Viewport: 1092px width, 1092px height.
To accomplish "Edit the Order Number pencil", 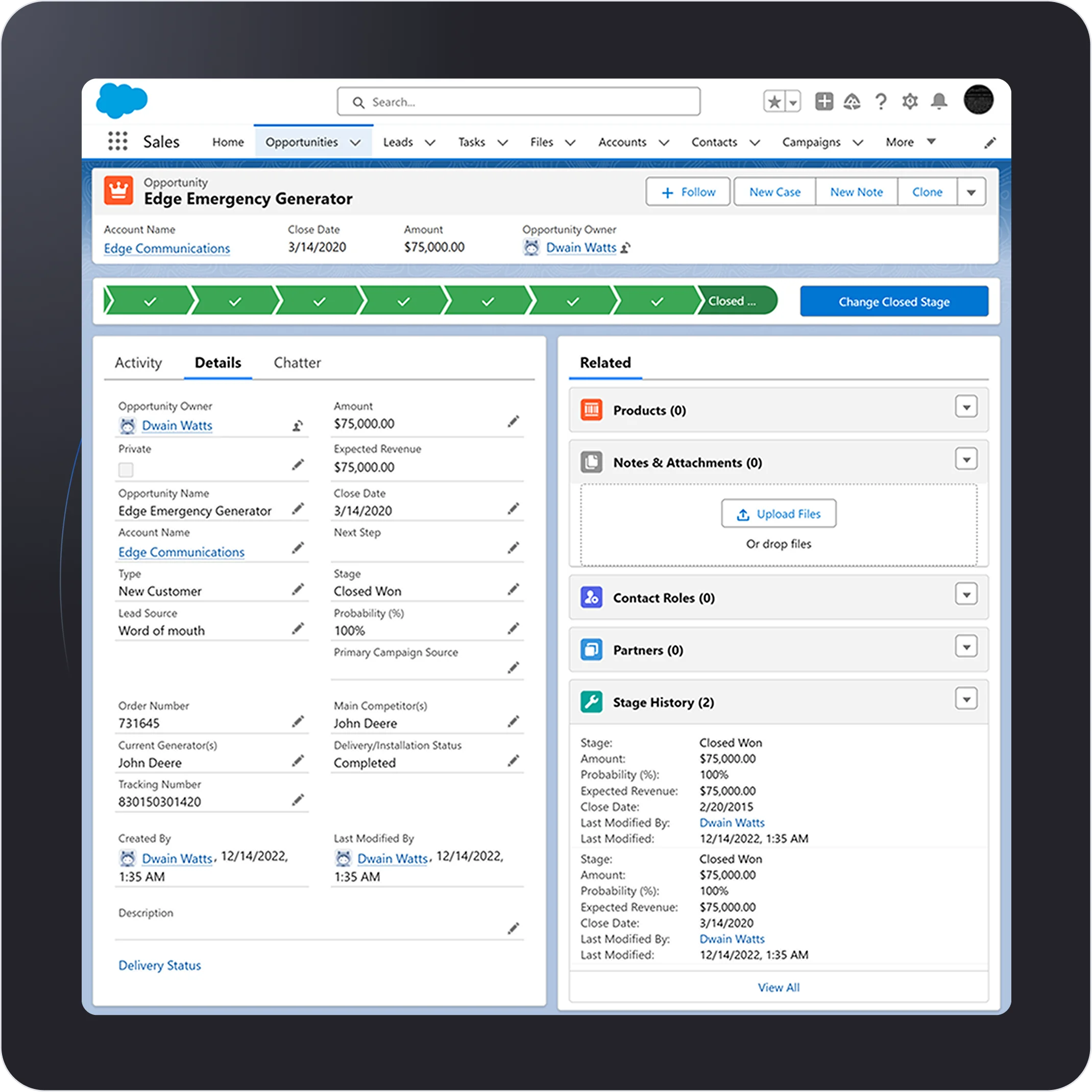I will point(298,721).
